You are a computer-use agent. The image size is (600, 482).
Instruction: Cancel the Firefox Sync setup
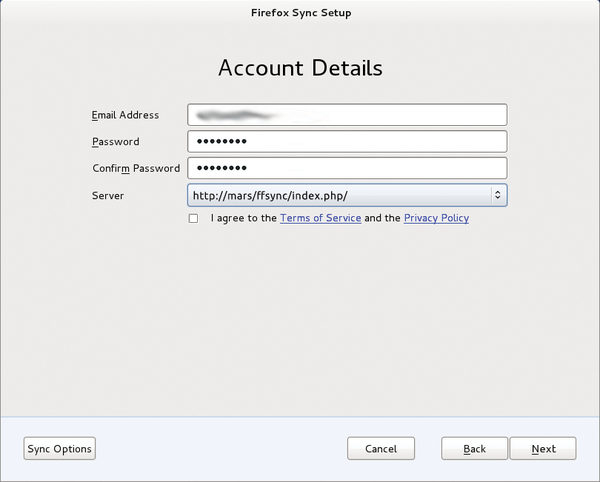pyautogui.click(x=381, y=448)
